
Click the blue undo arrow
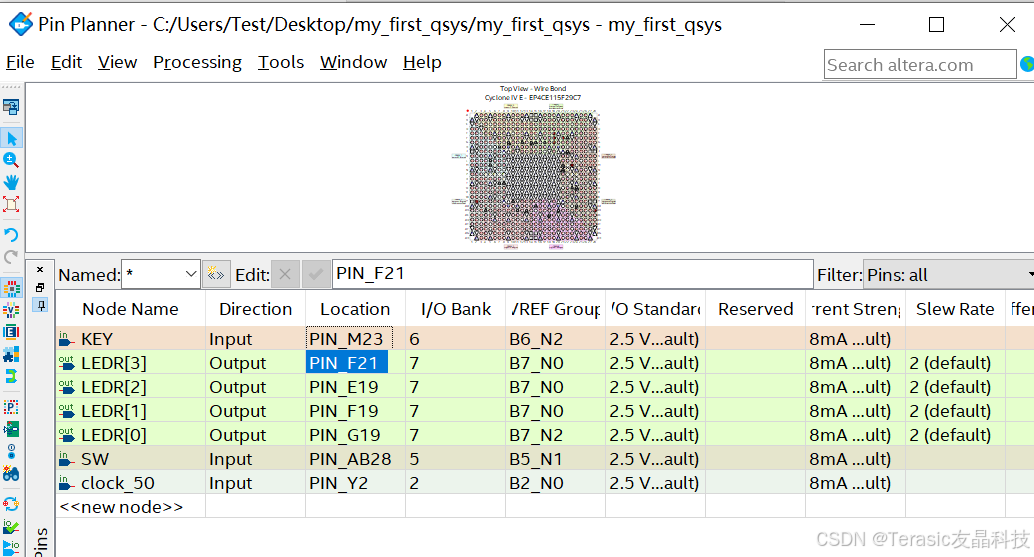tap(11, 235)
